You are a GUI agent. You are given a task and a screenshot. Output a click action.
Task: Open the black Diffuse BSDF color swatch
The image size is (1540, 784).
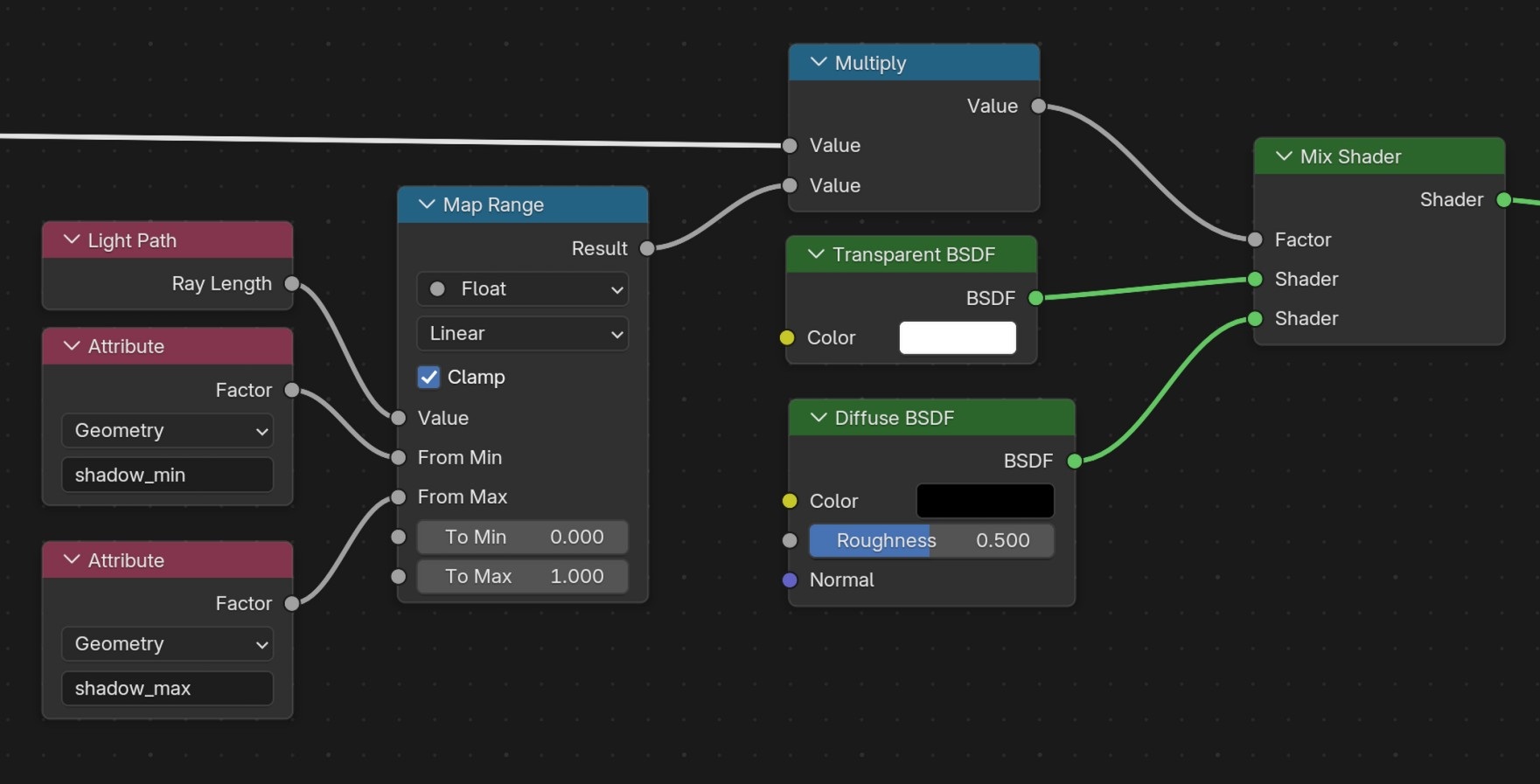[985, 501]
